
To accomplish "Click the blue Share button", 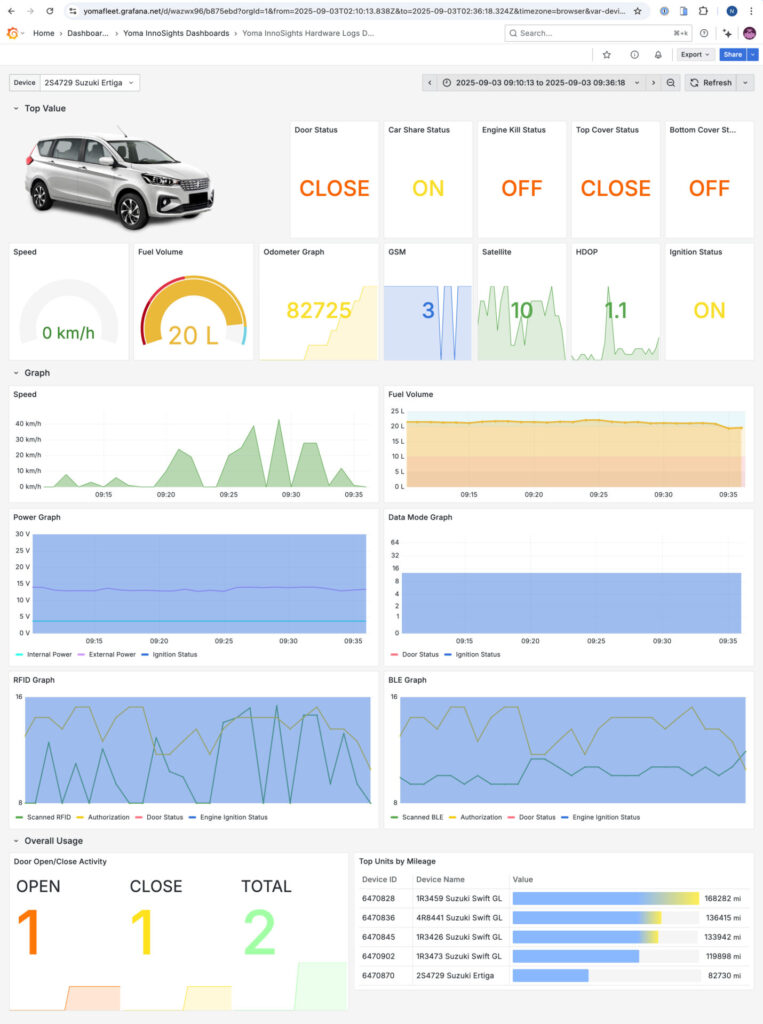I will click(733, 55).
